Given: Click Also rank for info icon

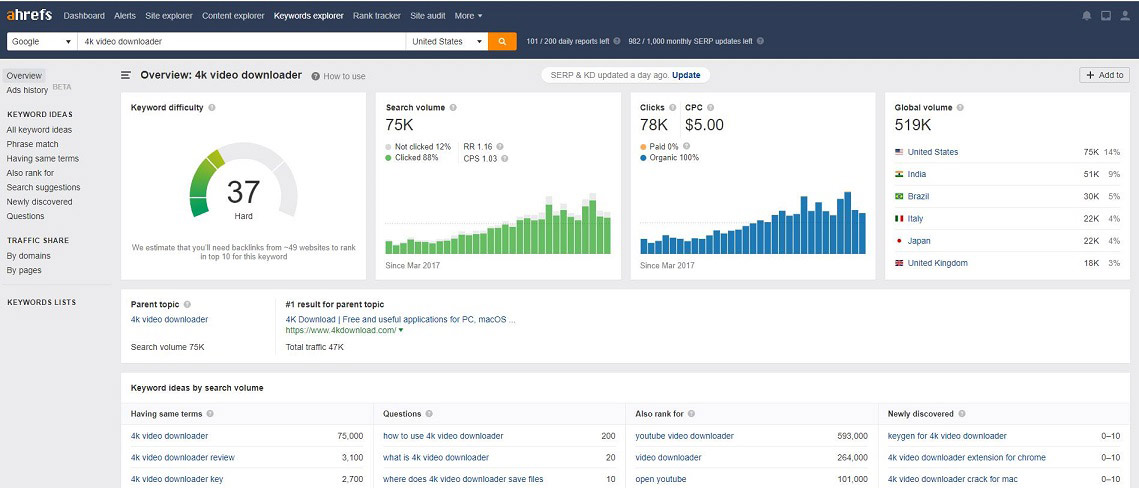Looking at the screenshot, I should click(x=692, y=414).
